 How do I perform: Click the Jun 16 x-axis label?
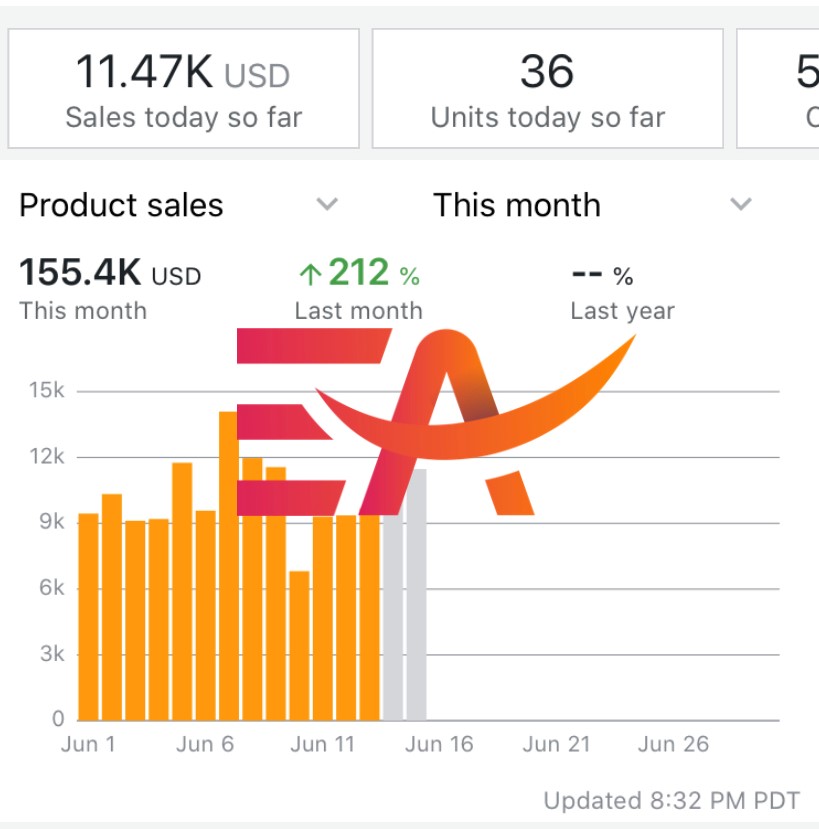[x=440, y=744]
